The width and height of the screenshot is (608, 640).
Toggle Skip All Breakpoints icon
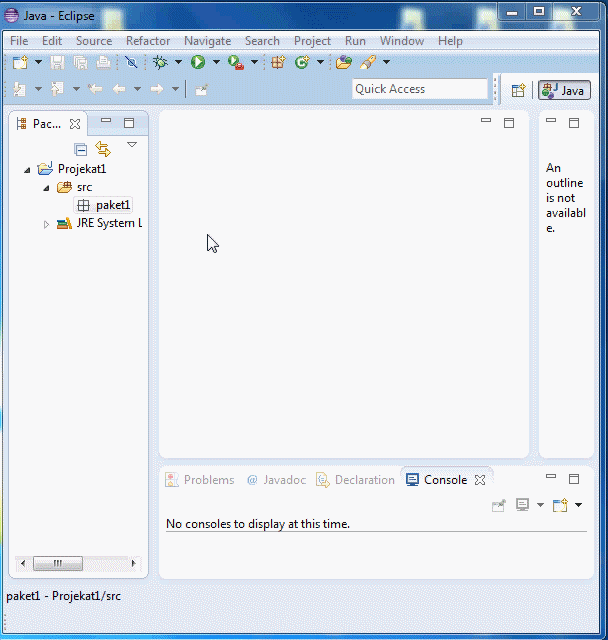131,62
